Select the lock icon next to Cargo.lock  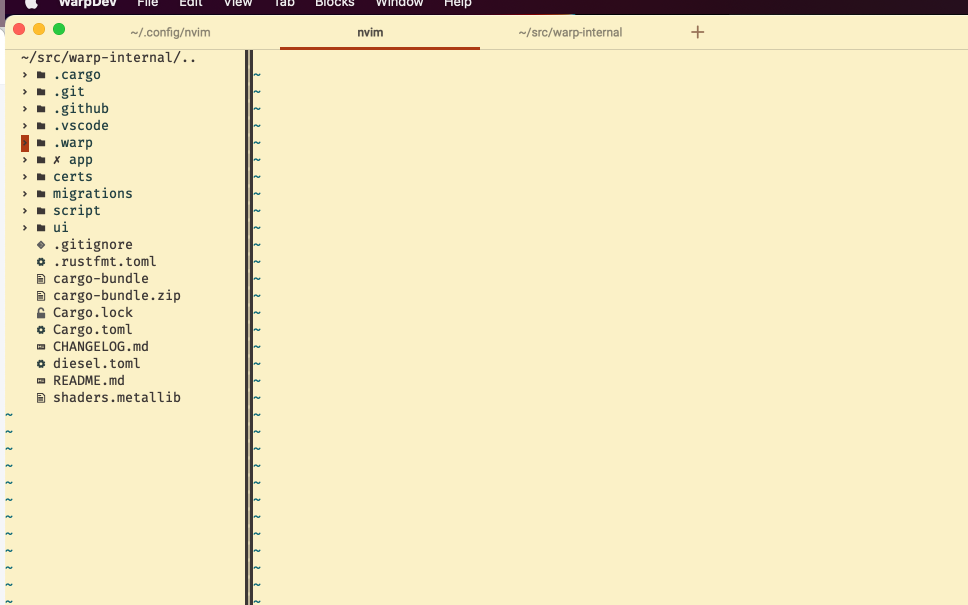pyautogui.click(x=40, y=312)
